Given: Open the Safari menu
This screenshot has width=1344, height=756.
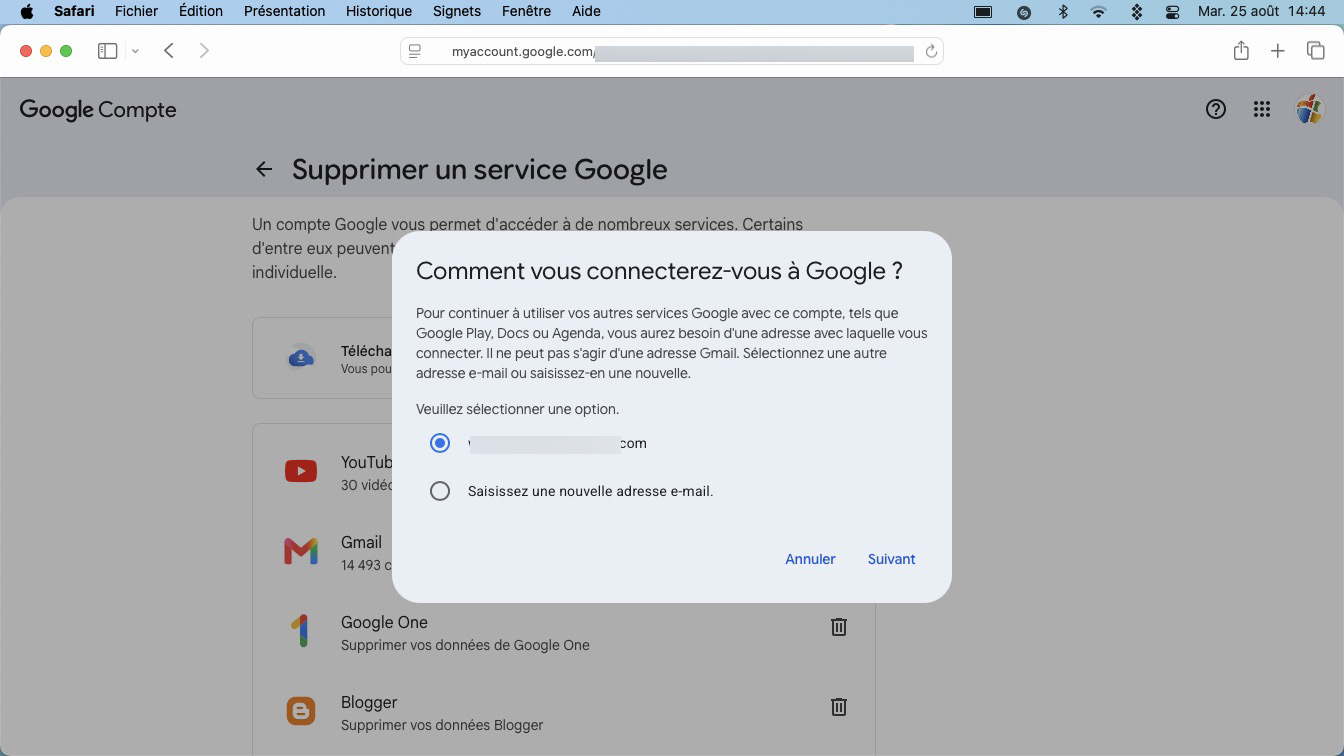Looking at the screenshot, I should pyautogui.click(x=74, y=11).
